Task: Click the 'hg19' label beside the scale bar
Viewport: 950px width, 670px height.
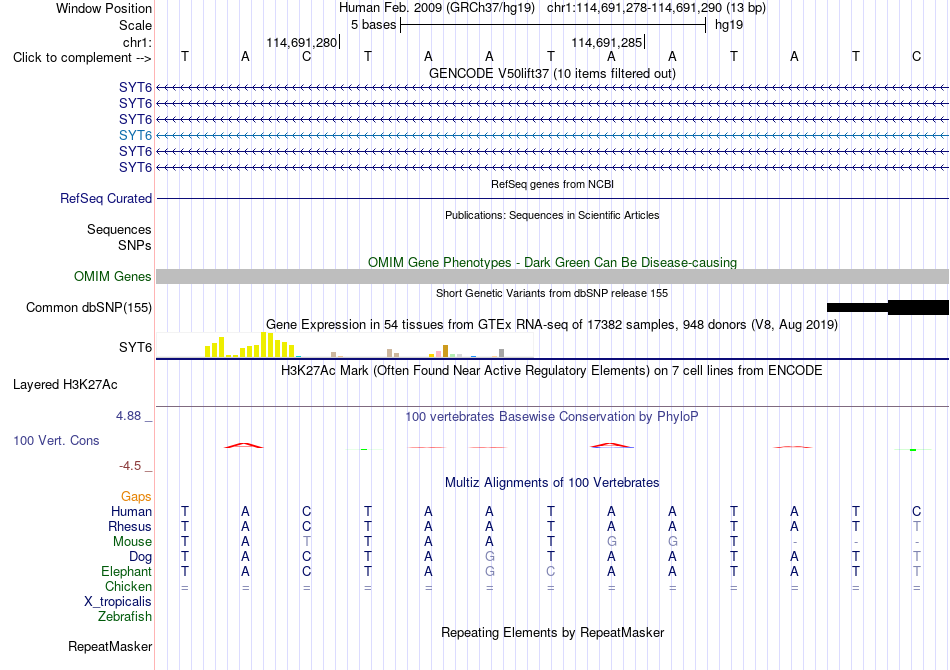Action: pyautogui.click(x=729, y=25)
